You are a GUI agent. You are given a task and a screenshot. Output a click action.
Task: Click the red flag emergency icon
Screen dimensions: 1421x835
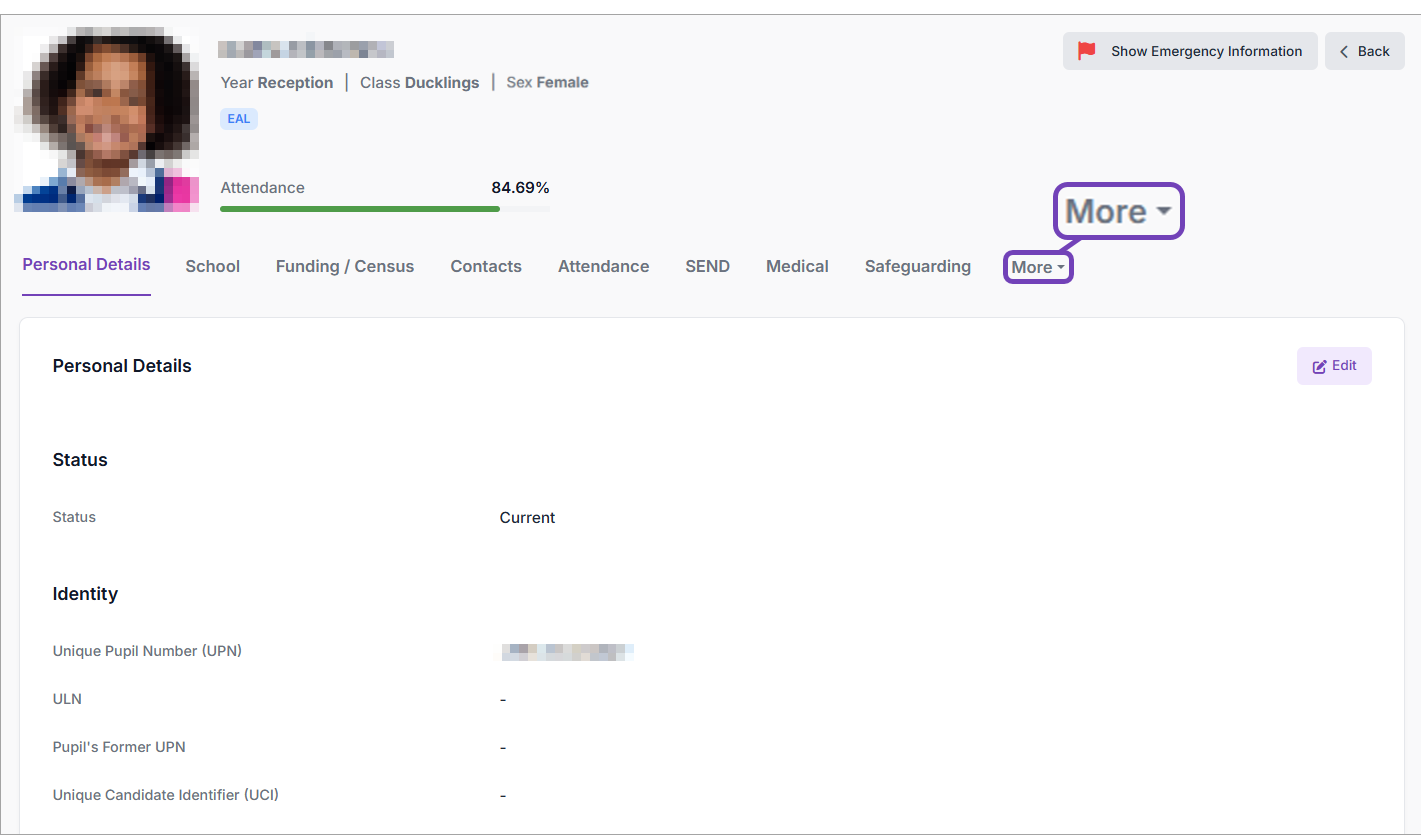point(1086,51)
